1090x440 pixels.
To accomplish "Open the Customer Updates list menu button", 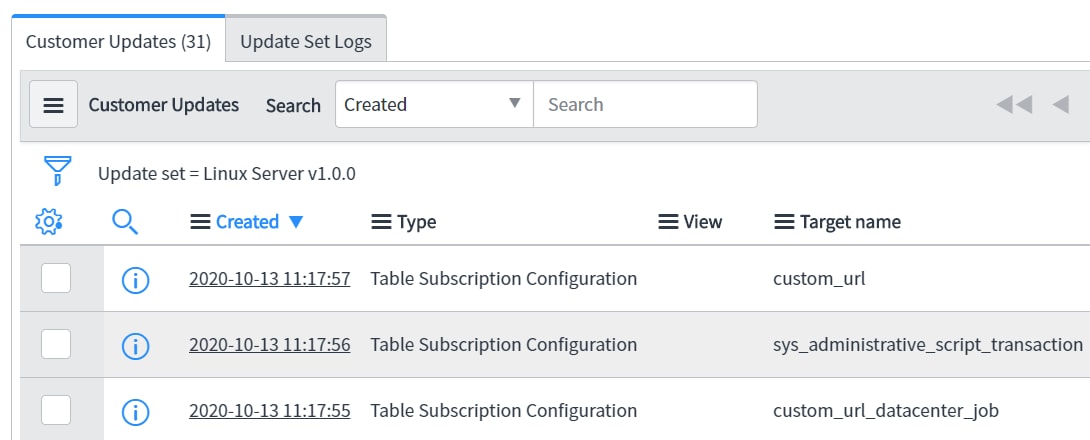I will click(53, 104).
